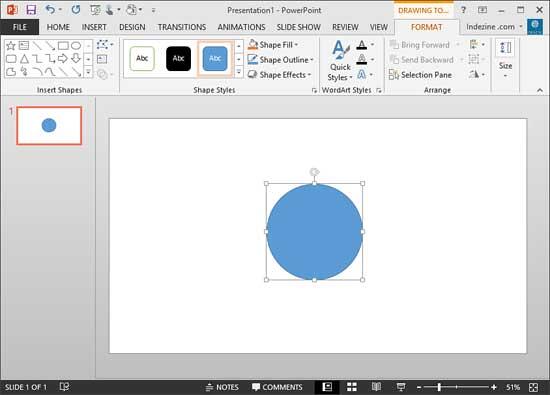Open the ANIMATIONS tab

pyautogui.click(x=241, y=27)
